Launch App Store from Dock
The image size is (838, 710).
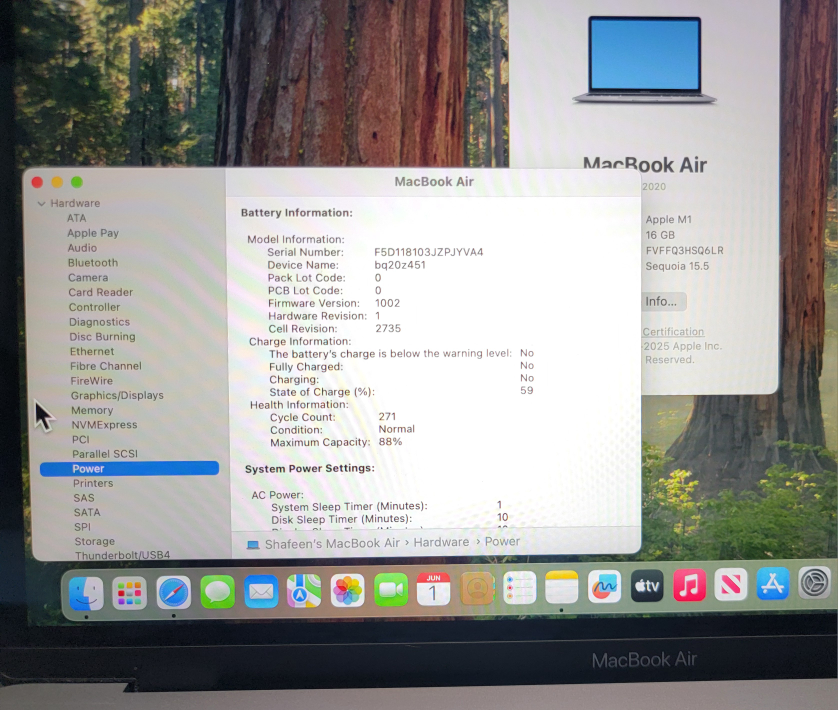tap(773, 583)
